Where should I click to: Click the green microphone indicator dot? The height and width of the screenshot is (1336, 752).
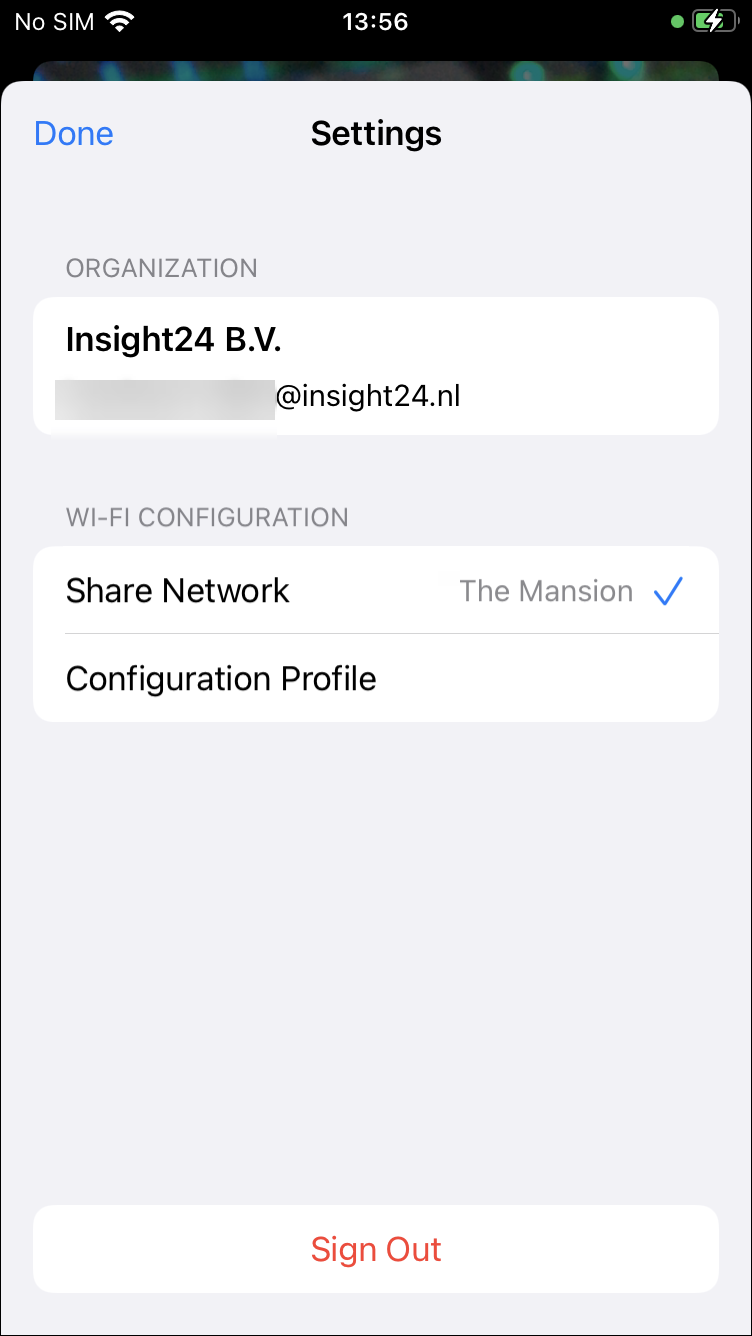coord(677,21)
